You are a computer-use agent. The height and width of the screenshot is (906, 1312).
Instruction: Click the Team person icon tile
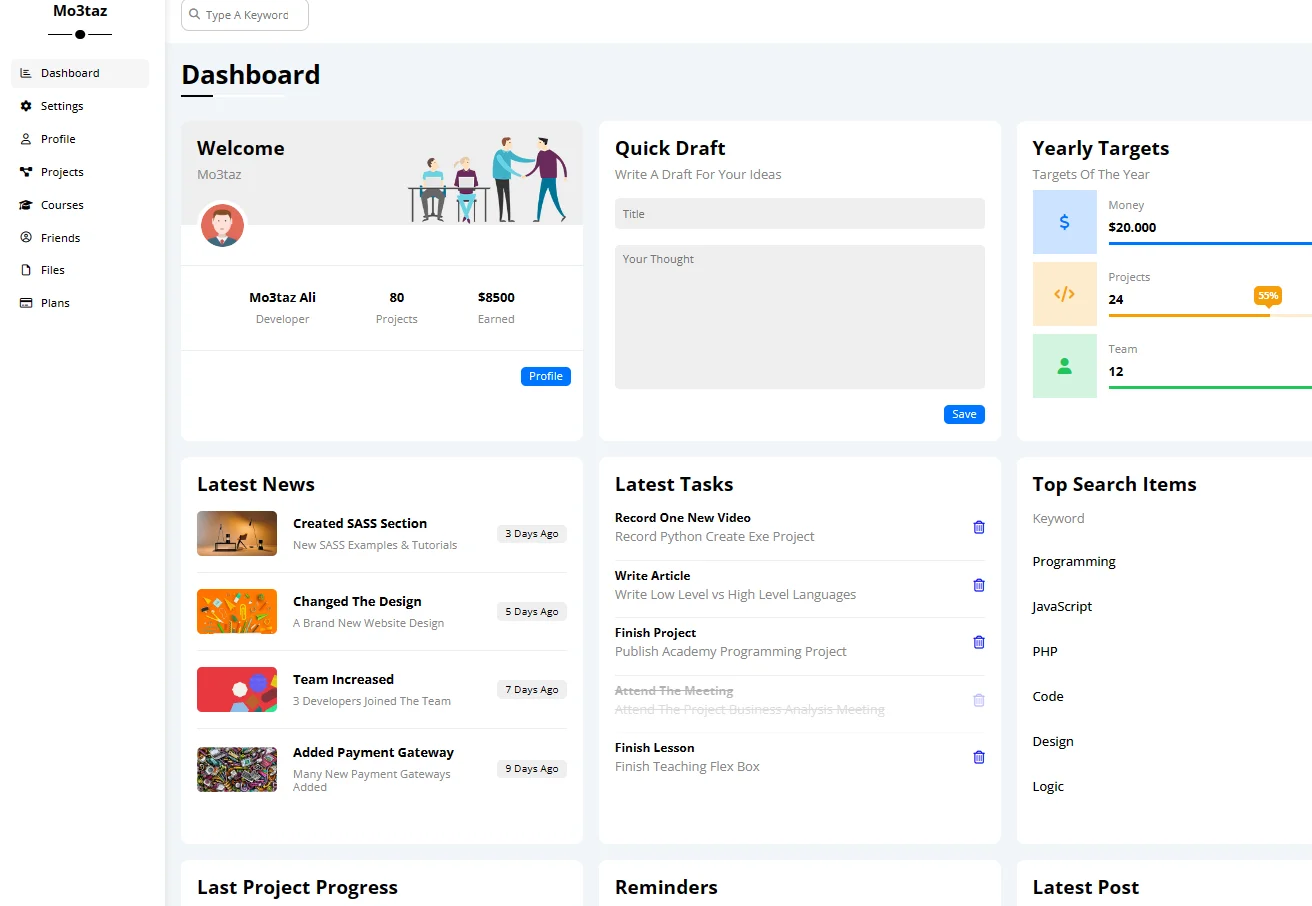[x=1064, y=366]
